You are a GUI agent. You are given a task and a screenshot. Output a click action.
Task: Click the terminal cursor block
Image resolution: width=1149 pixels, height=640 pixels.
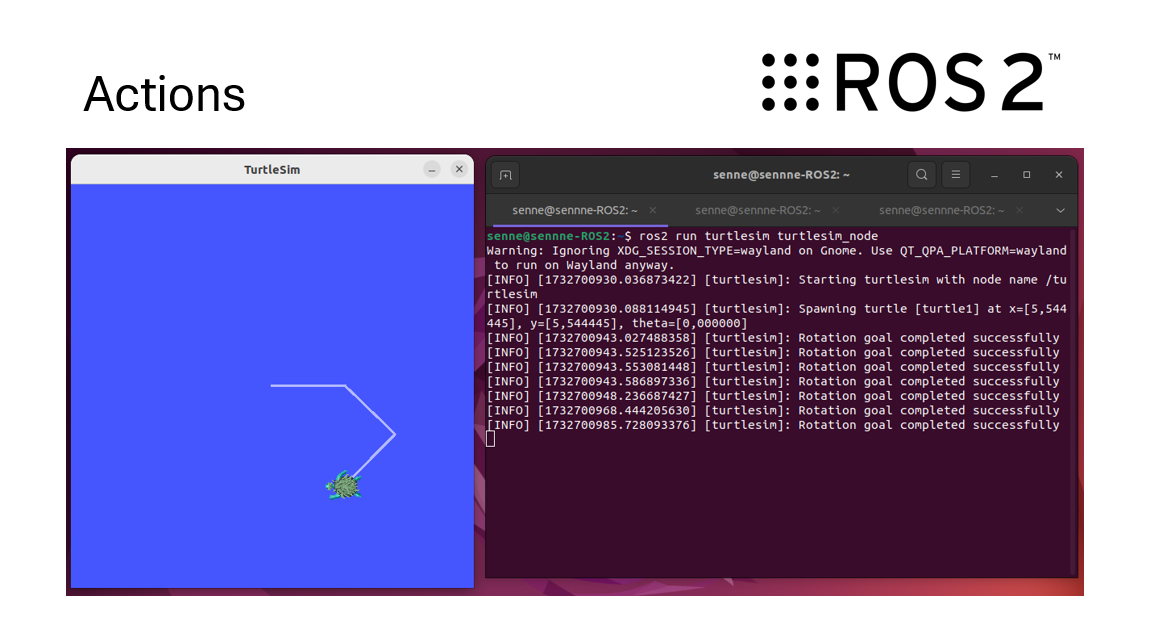click(x=491, y=438)
